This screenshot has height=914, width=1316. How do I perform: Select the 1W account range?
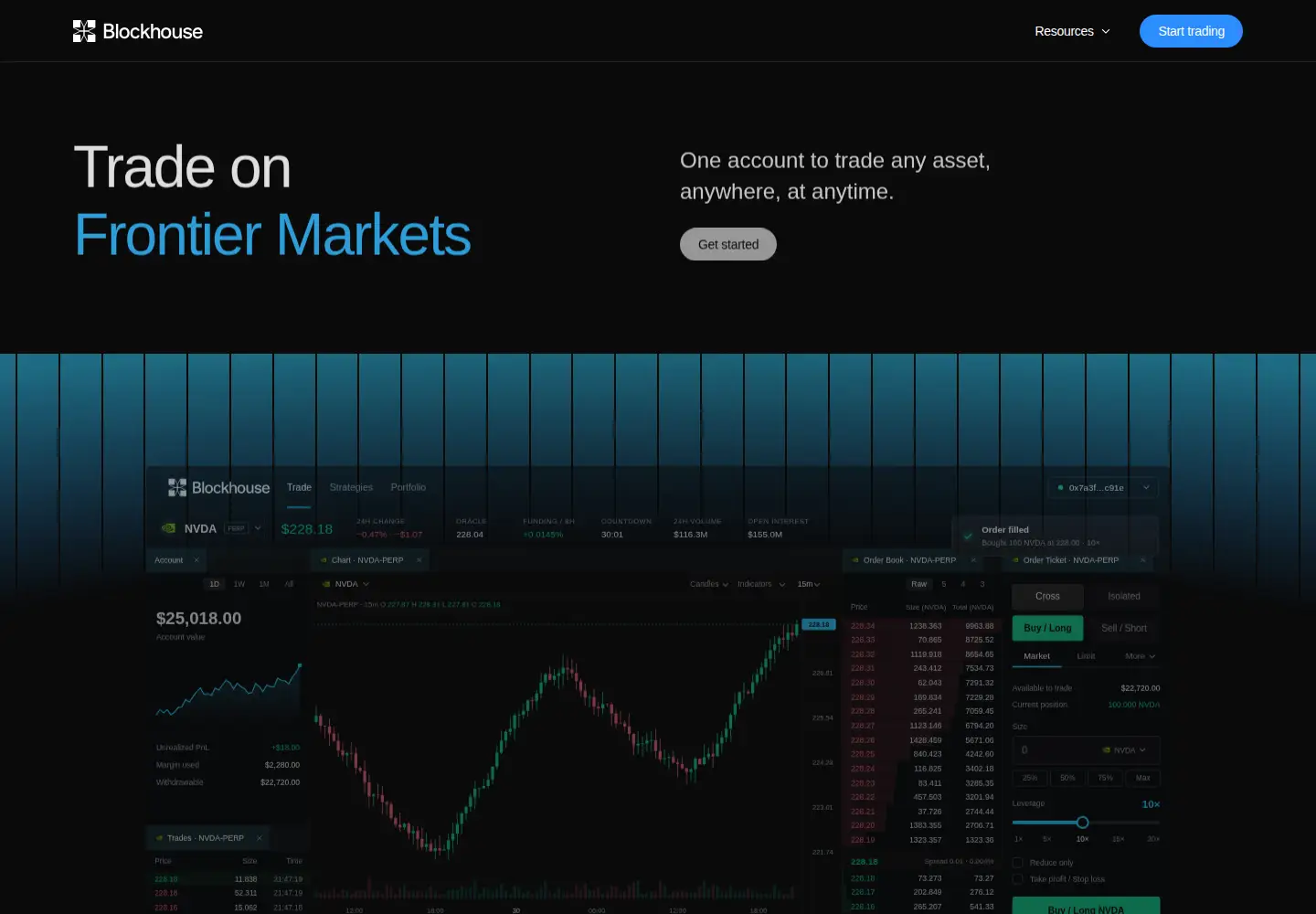239,584
